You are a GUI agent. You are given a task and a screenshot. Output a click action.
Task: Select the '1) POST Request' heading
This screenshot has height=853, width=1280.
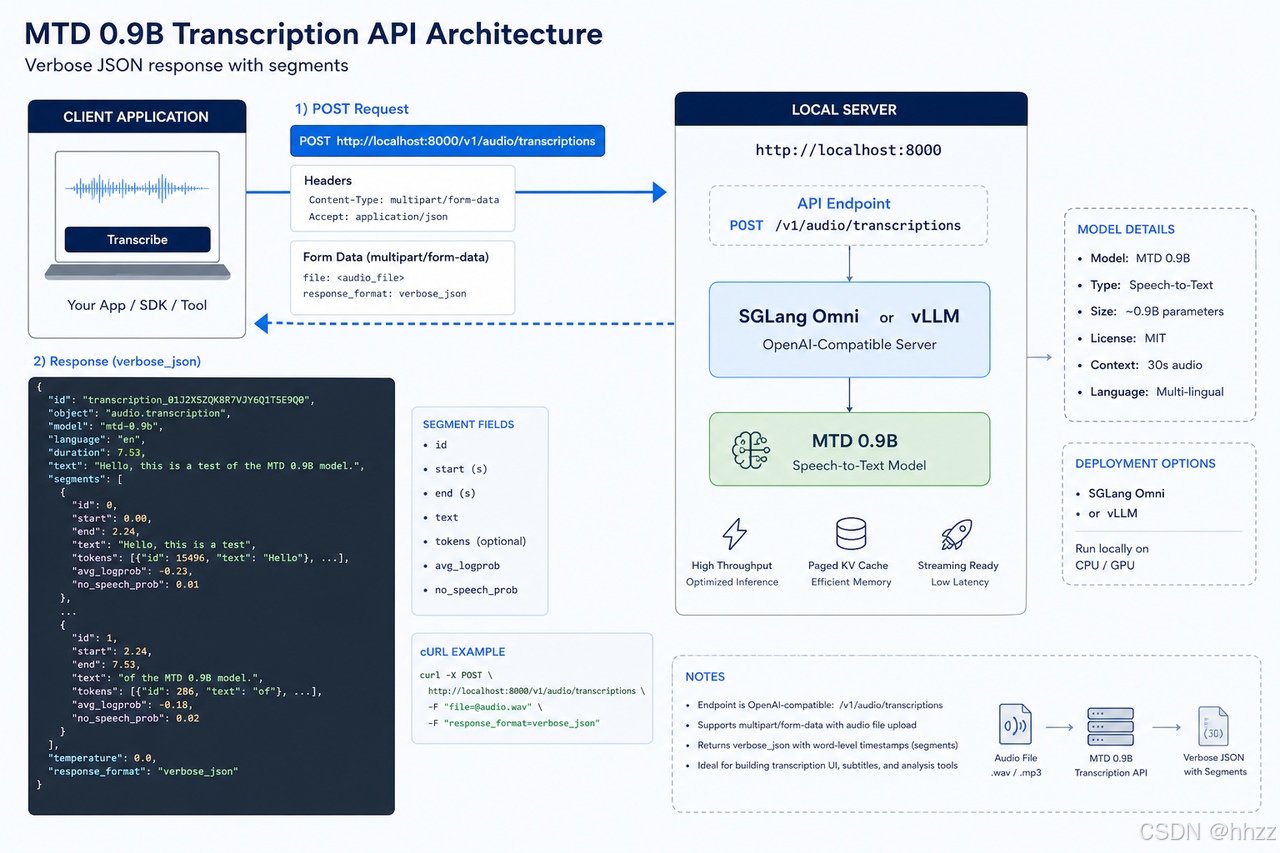tap(351, 109)
